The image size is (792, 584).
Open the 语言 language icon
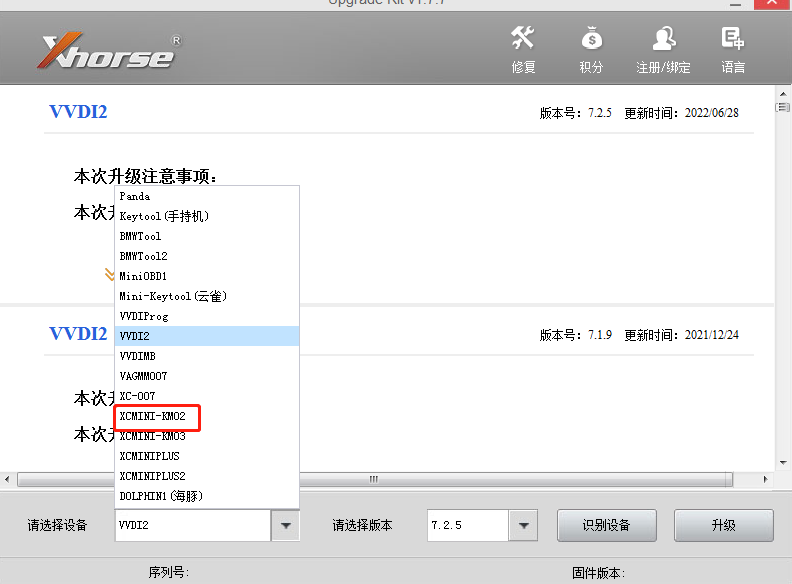pos(732,38)
